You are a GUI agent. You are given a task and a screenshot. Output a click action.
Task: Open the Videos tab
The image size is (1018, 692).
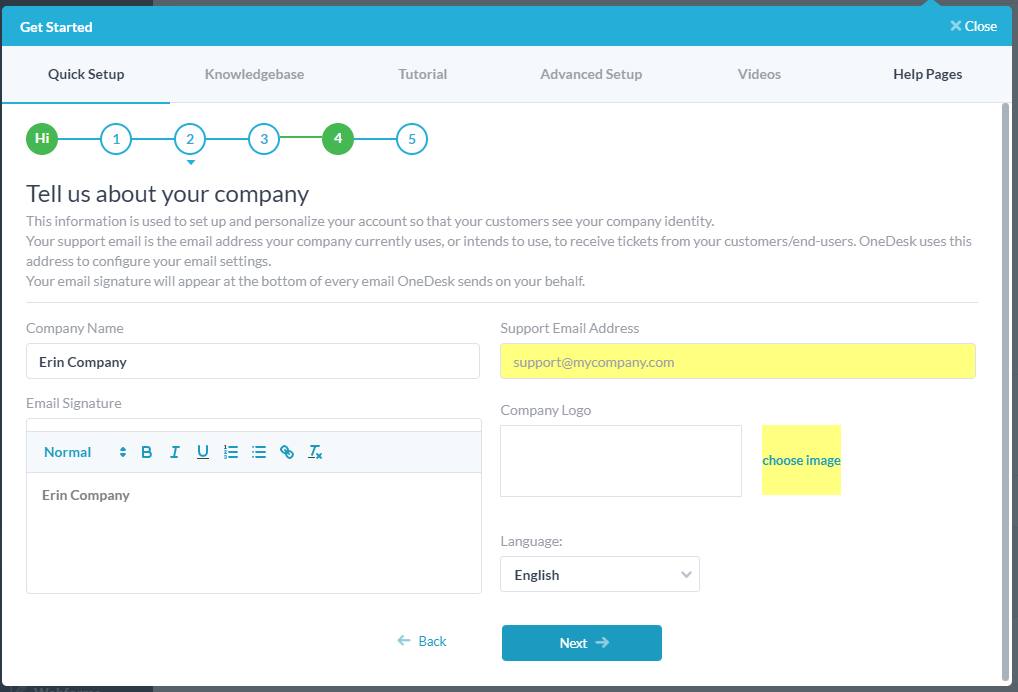click(x=759, y=74)
